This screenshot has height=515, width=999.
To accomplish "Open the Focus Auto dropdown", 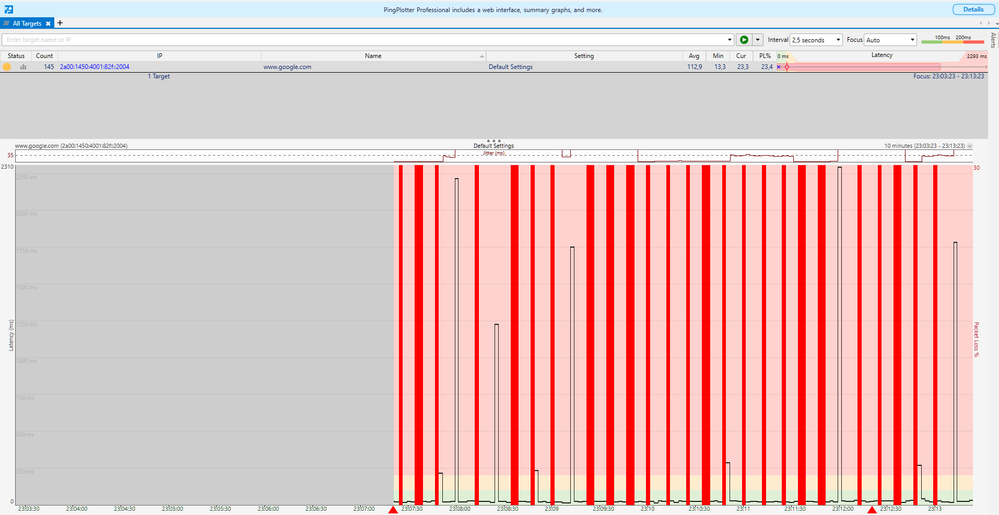I will tap(890, 40).
